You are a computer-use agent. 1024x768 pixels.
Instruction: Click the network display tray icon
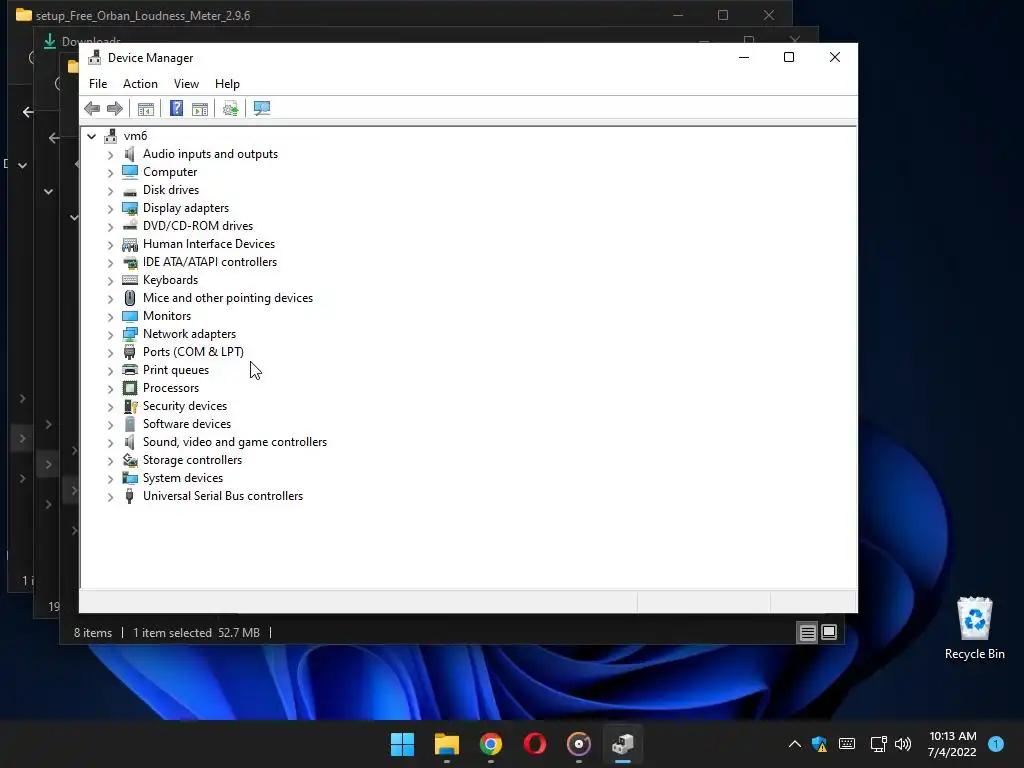(878, 744)
